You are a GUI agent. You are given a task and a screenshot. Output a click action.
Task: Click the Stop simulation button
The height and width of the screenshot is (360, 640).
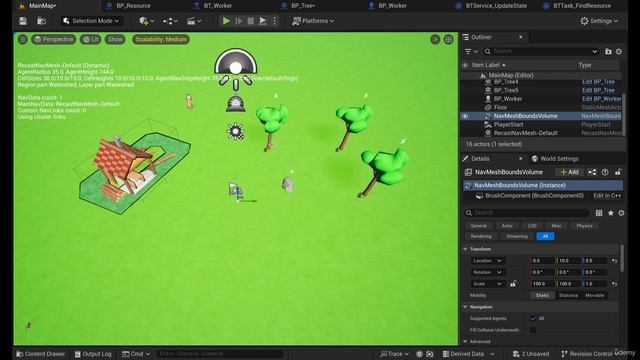pos(251,21)
